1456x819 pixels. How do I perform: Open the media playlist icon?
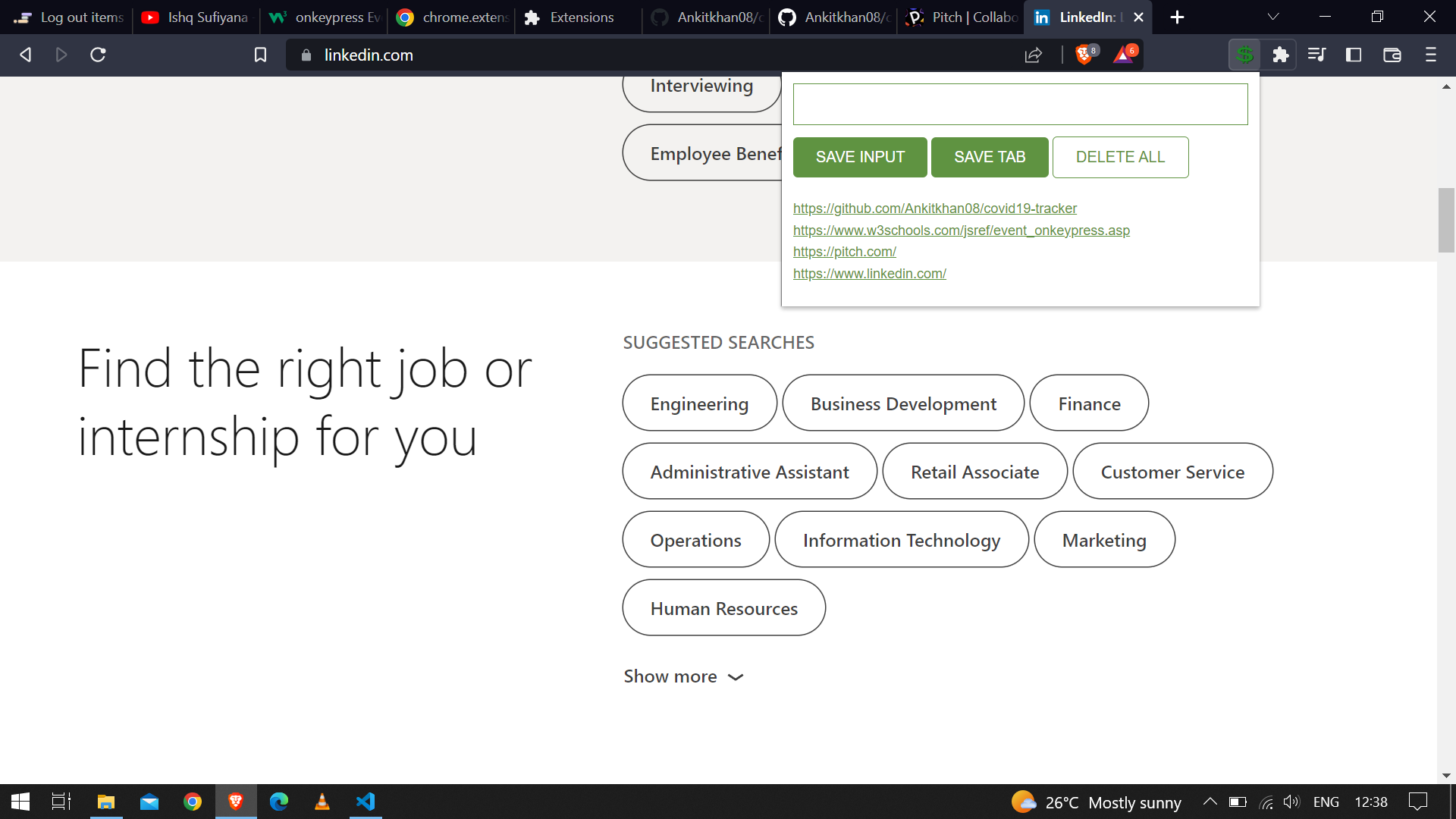(x=1317, y=55)
